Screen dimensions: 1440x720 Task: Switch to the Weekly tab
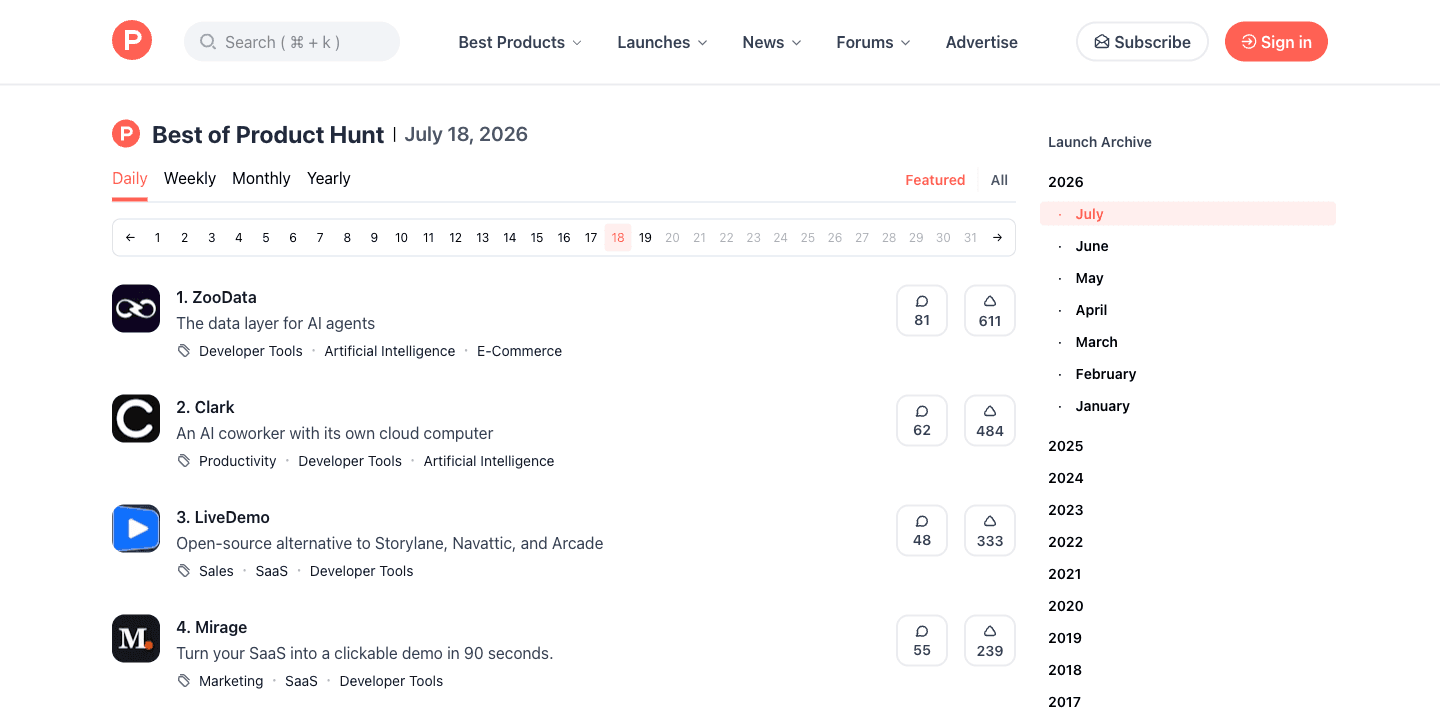coord(190,178)
